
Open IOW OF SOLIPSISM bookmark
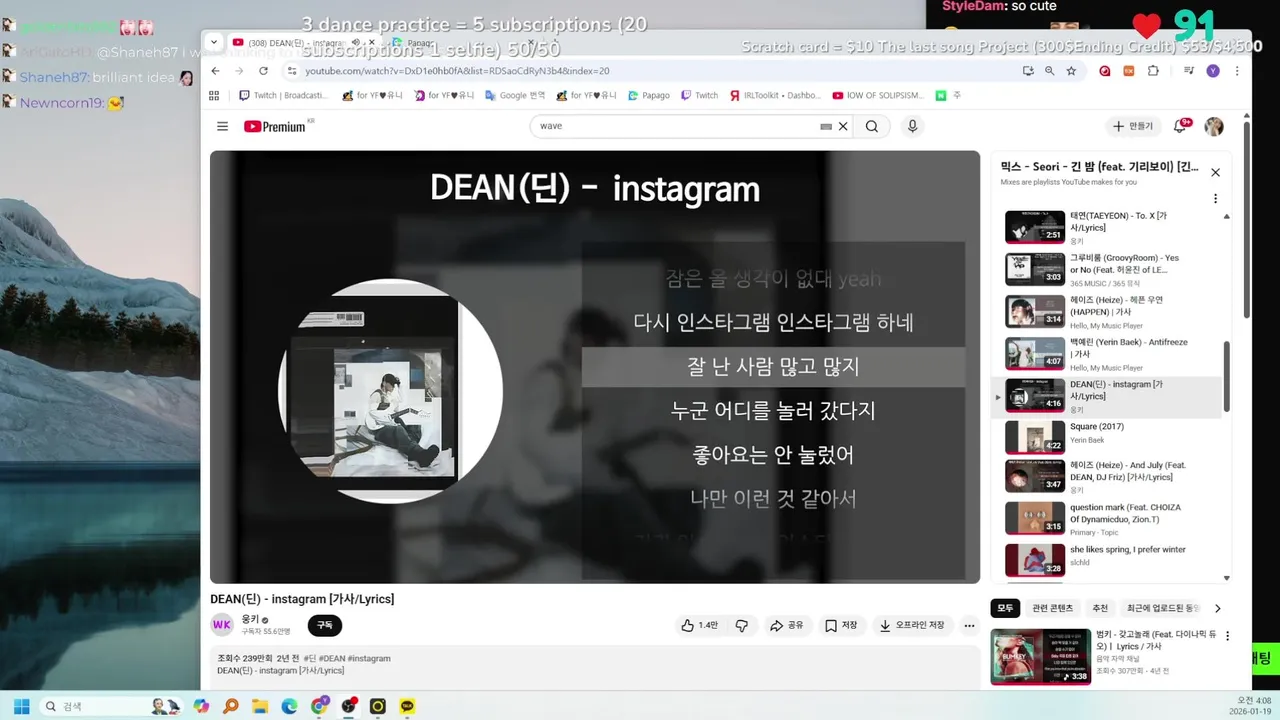point(878,96)
